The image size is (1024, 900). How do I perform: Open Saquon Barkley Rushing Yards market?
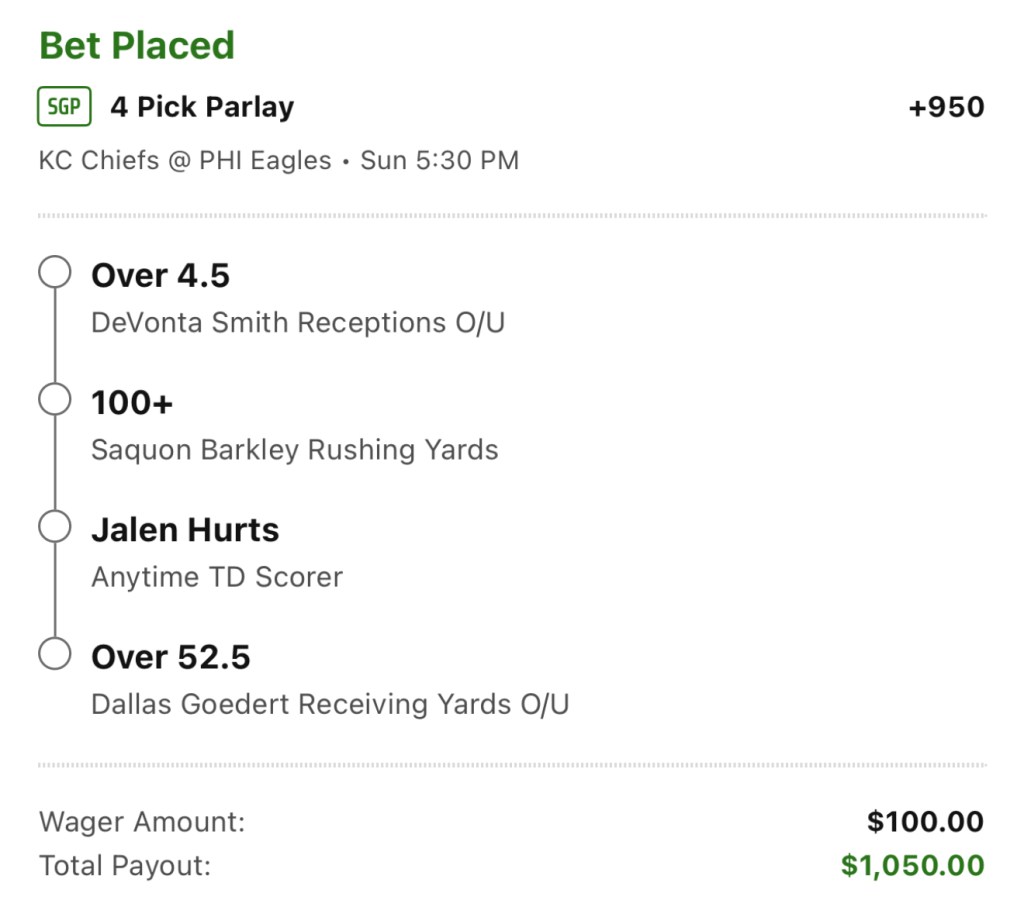(295, 450)
